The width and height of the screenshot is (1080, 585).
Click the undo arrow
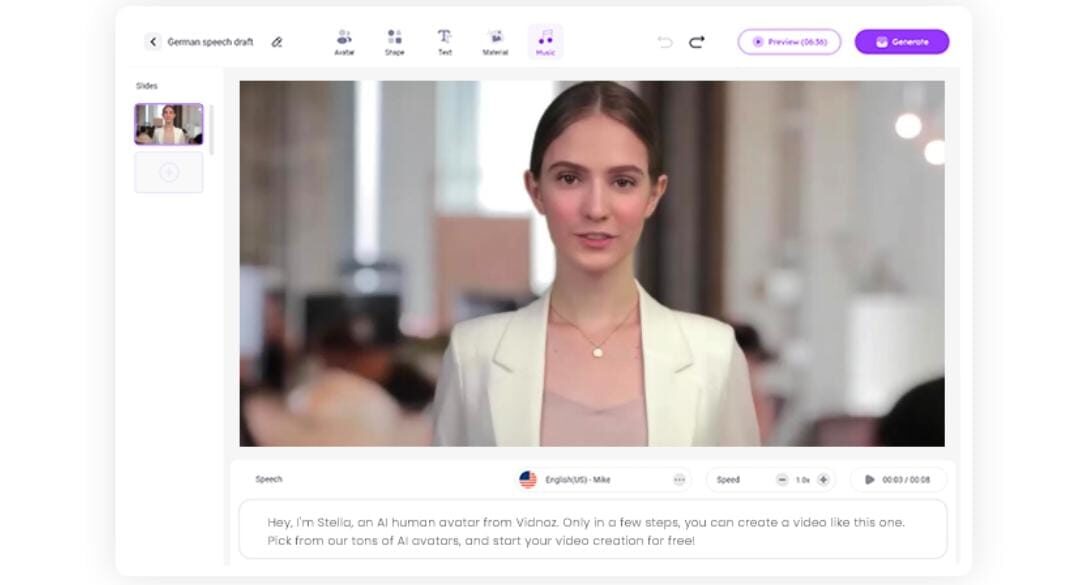click(665, 42)
